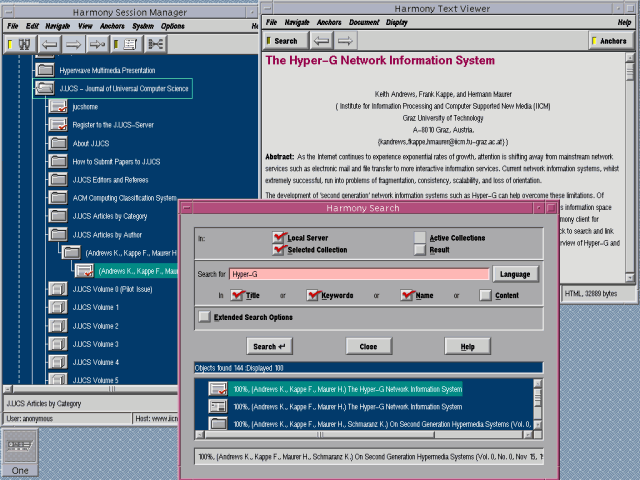640x480 pixels.
Task: Click the About J.UCS folder icon
Action: pyautogui.click(x=58, y=143)
